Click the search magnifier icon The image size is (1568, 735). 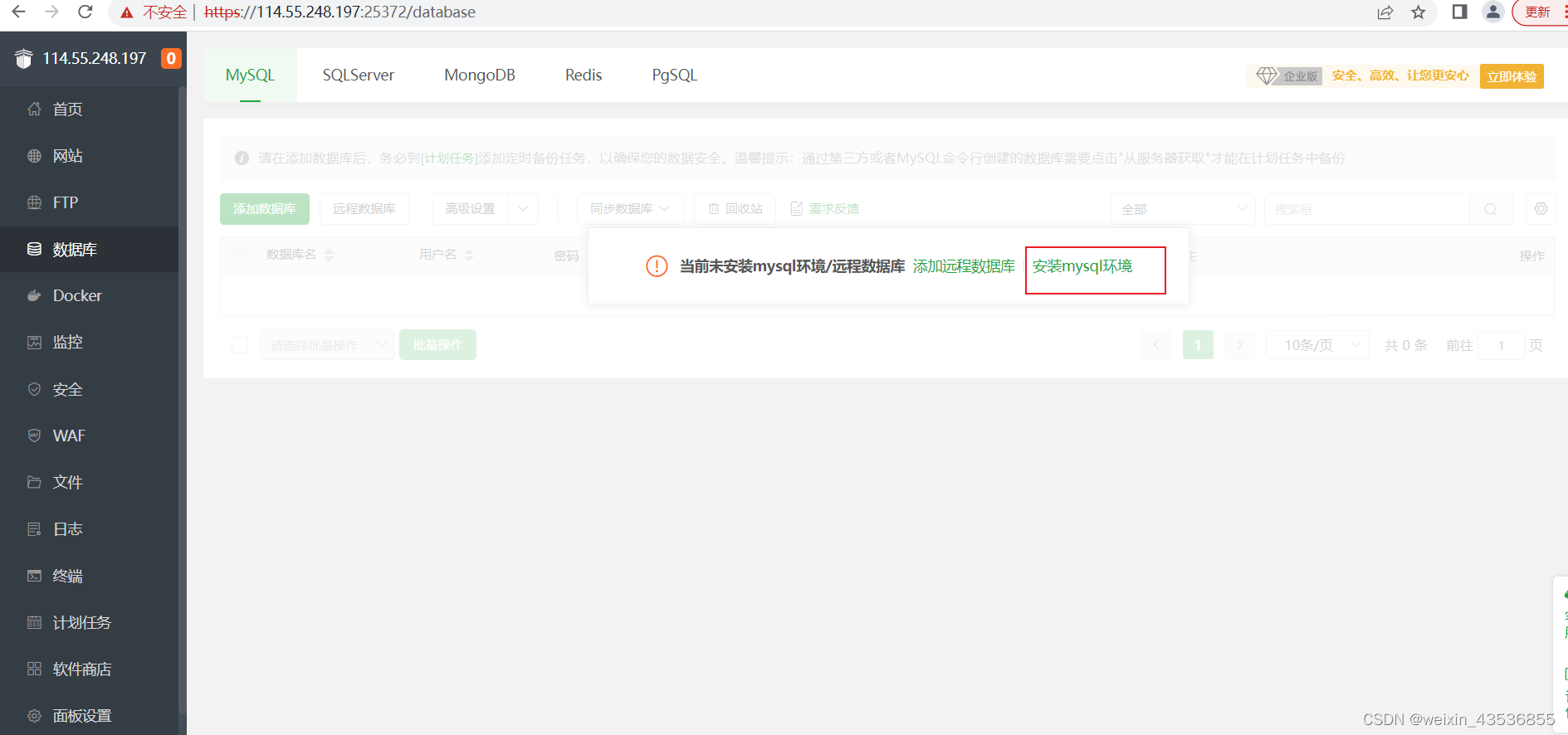[x=1491, y=209]
